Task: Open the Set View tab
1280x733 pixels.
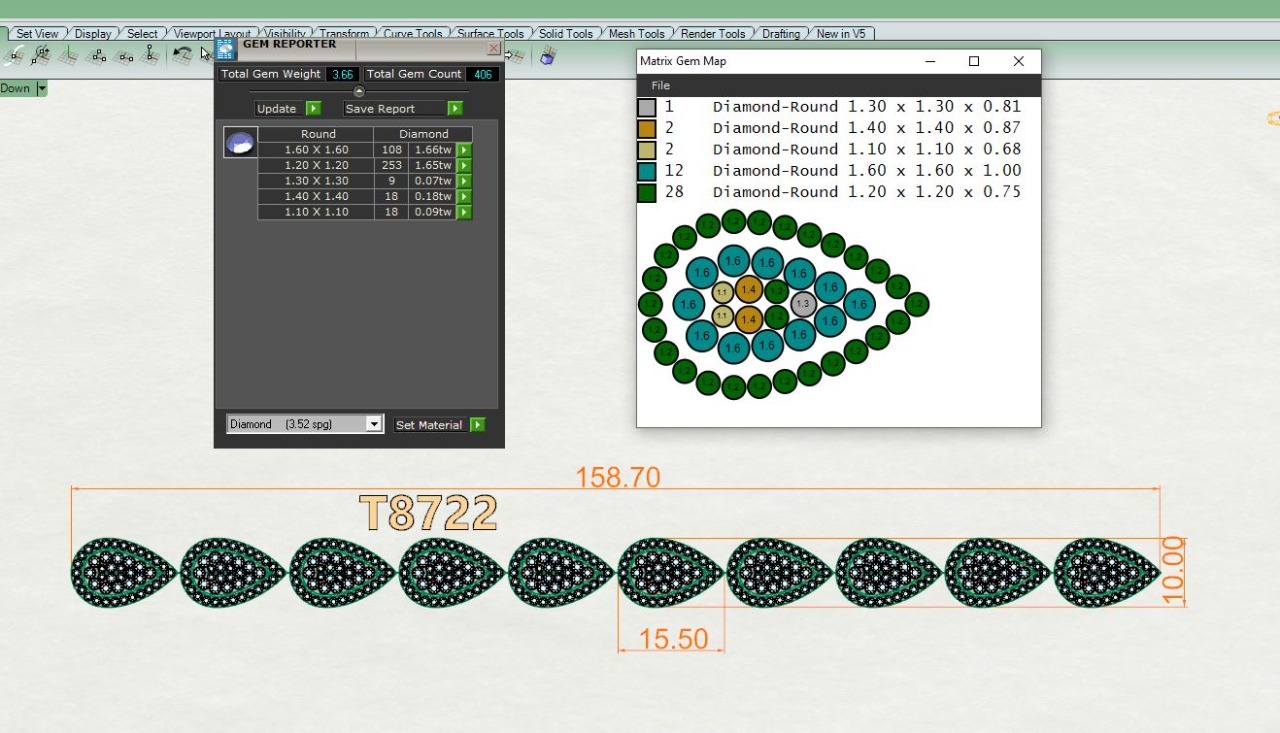Action: (x=38, y=34)
